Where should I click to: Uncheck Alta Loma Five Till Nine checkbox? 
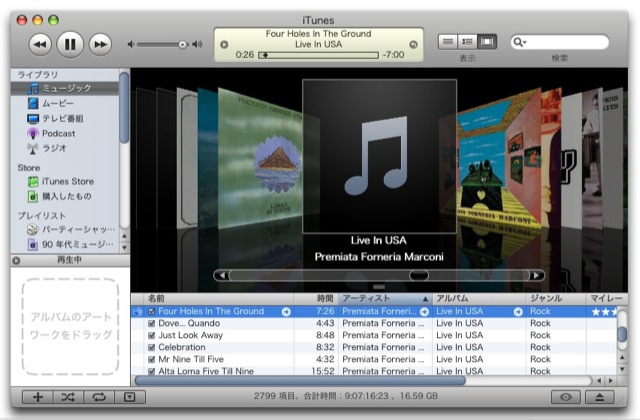point(151,371)
